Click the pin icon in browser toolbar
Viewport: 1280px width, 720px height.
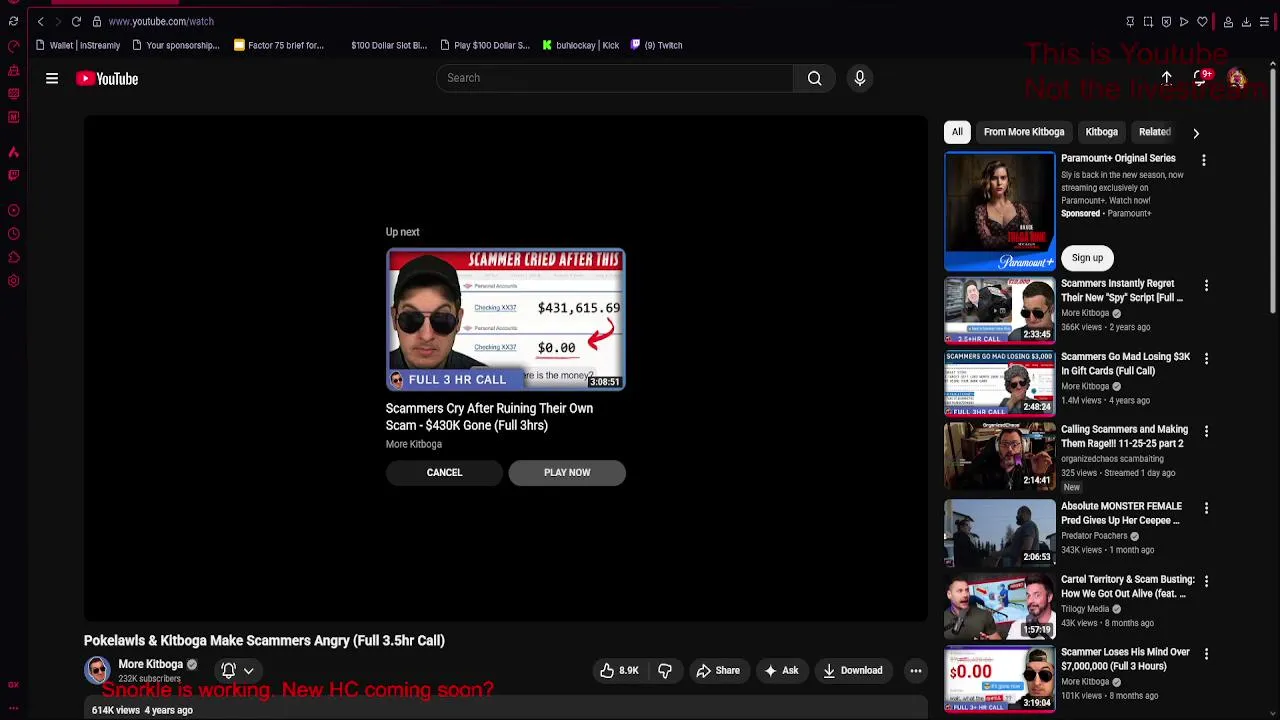(x=1130, y=21)
